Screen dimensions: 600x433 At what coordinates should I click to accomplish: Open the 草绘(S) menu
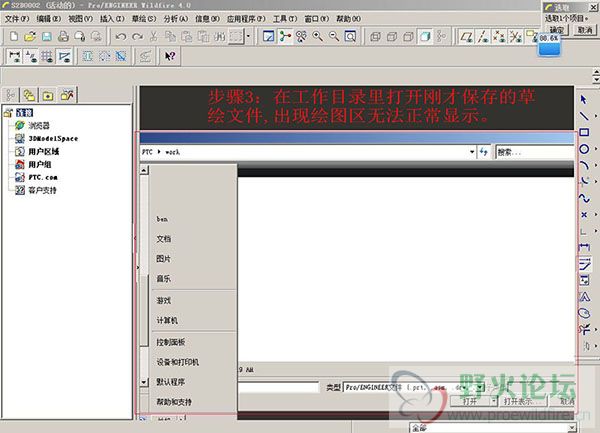pos(144,19)
